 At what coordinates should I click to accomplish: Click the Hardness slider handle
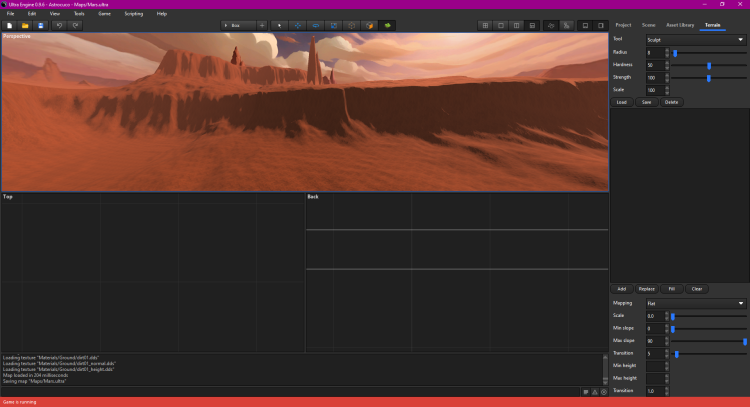click(709, 65)
